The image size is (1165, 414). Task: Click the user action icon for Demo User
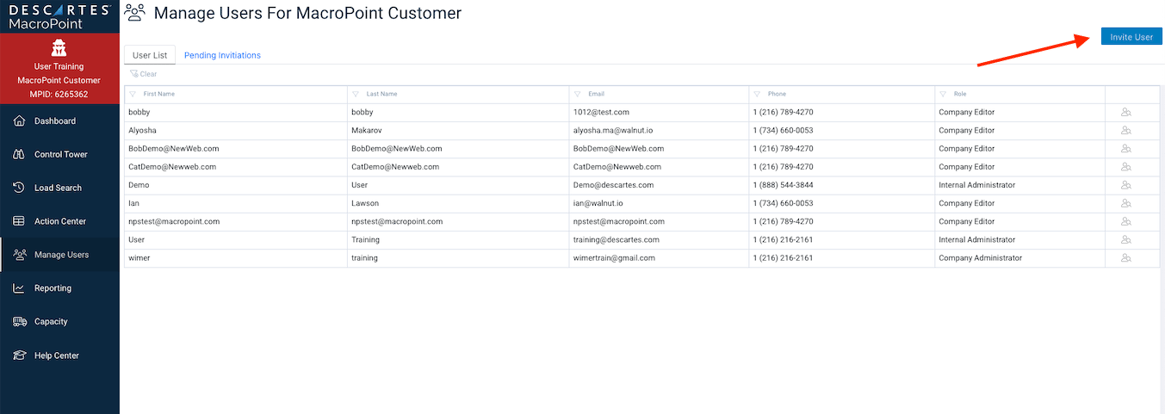[1126, 185]
